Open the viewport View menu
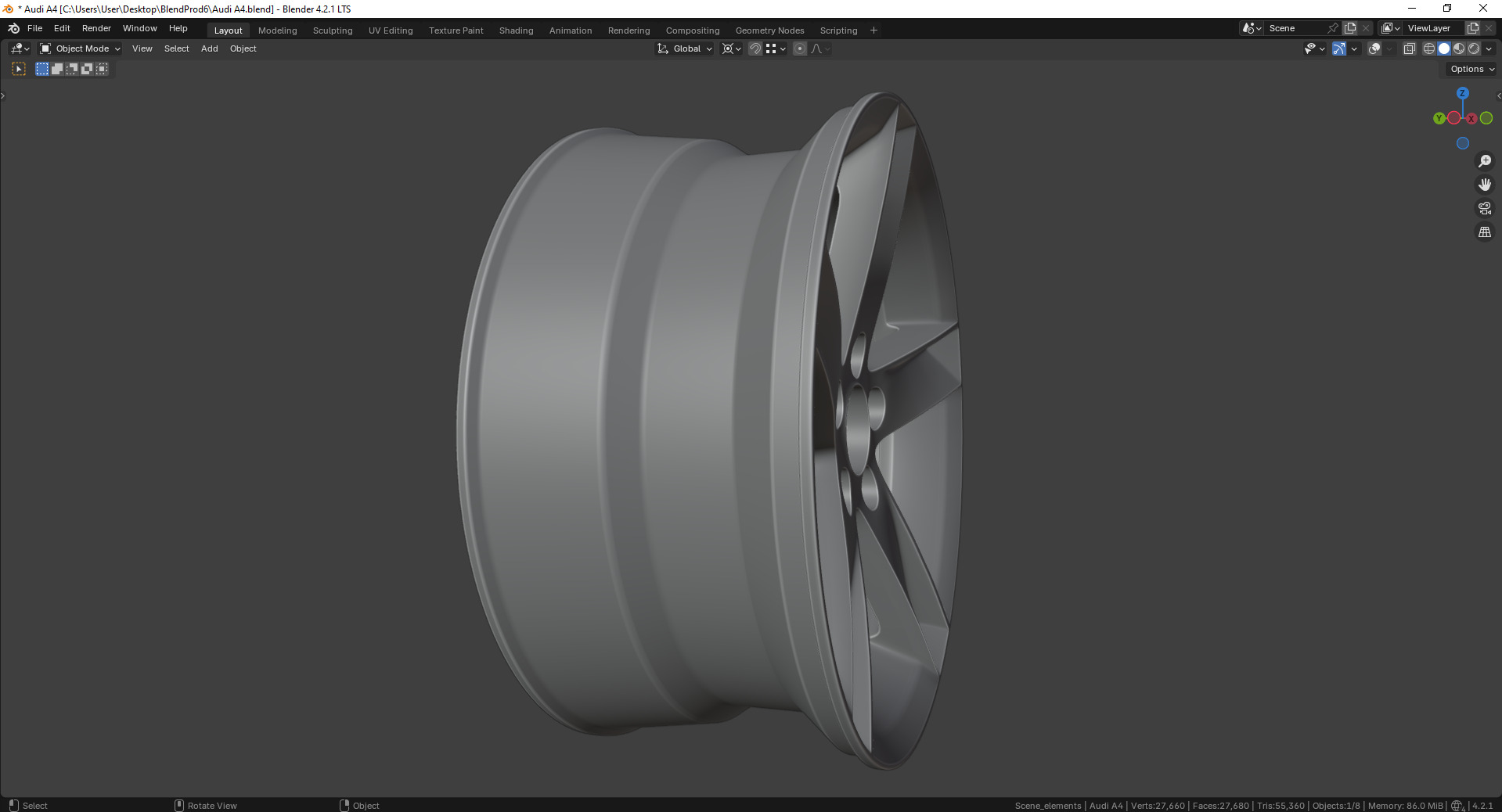 click(142, 49)
